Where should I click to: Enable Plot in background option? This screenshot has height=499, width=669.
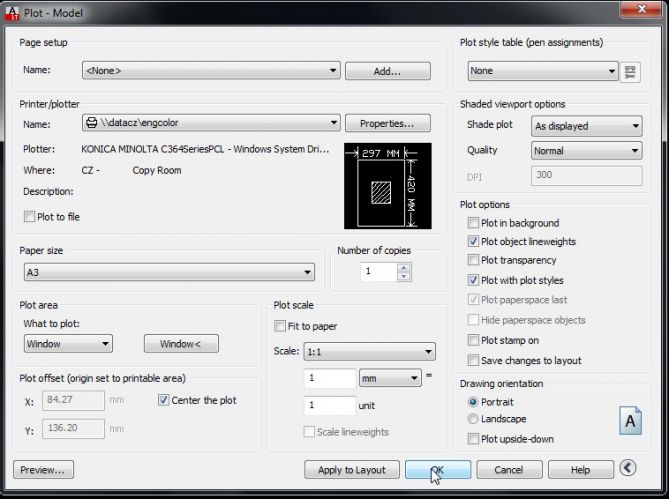coord(473,223)
